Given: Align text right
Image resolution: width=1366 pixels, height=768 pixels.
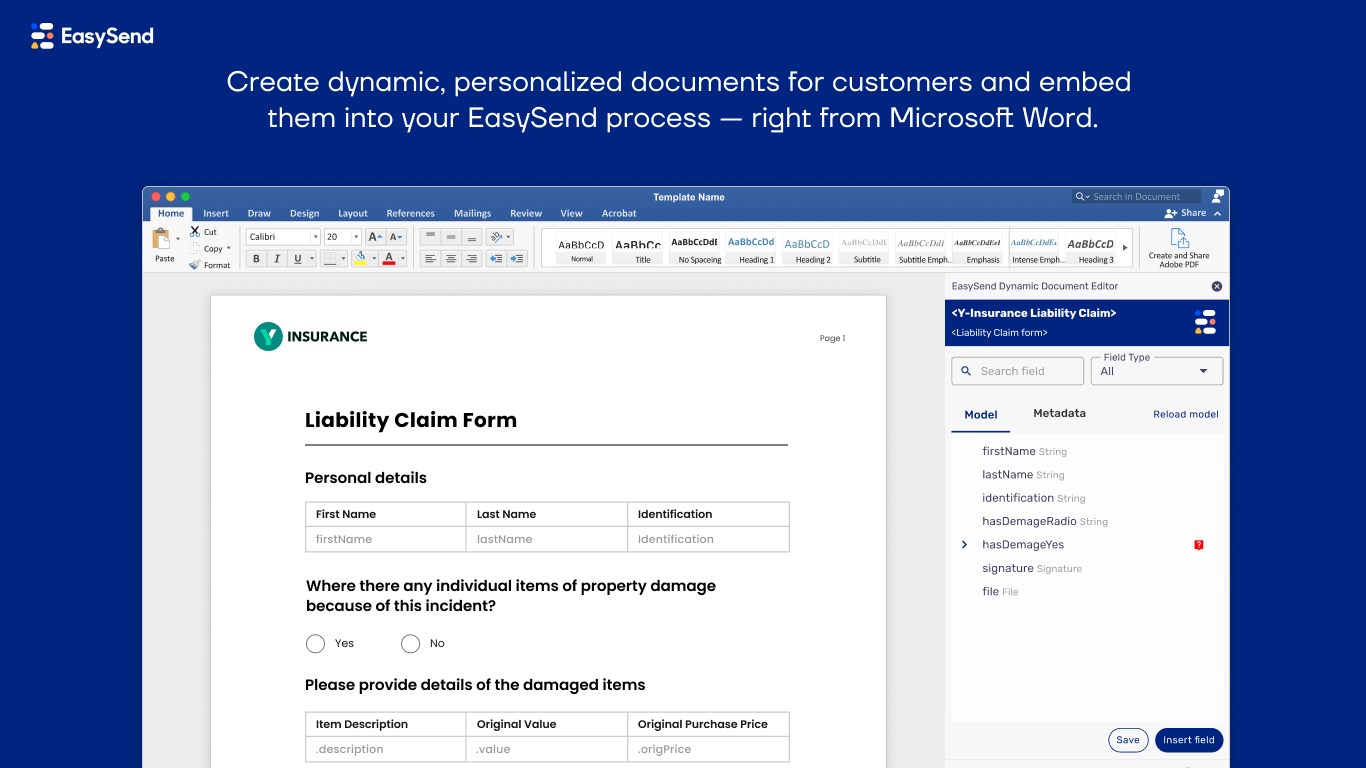Looking at the screenshot, I should click(x=472, y=259).
